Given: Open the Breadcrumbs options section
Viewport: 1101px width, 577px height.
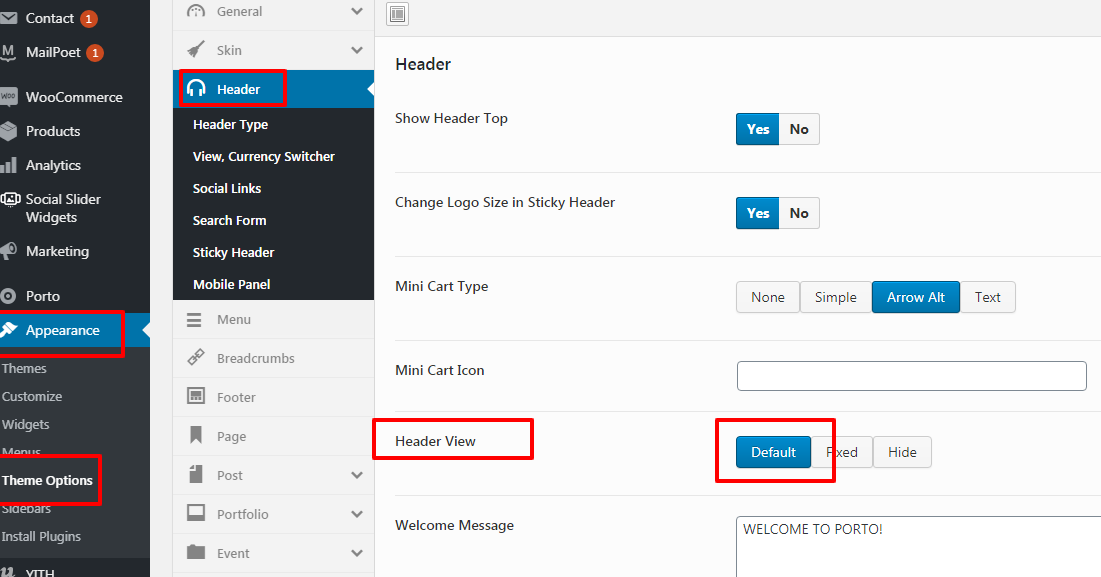Looking at the screenshot, I should tap(273, 358).
